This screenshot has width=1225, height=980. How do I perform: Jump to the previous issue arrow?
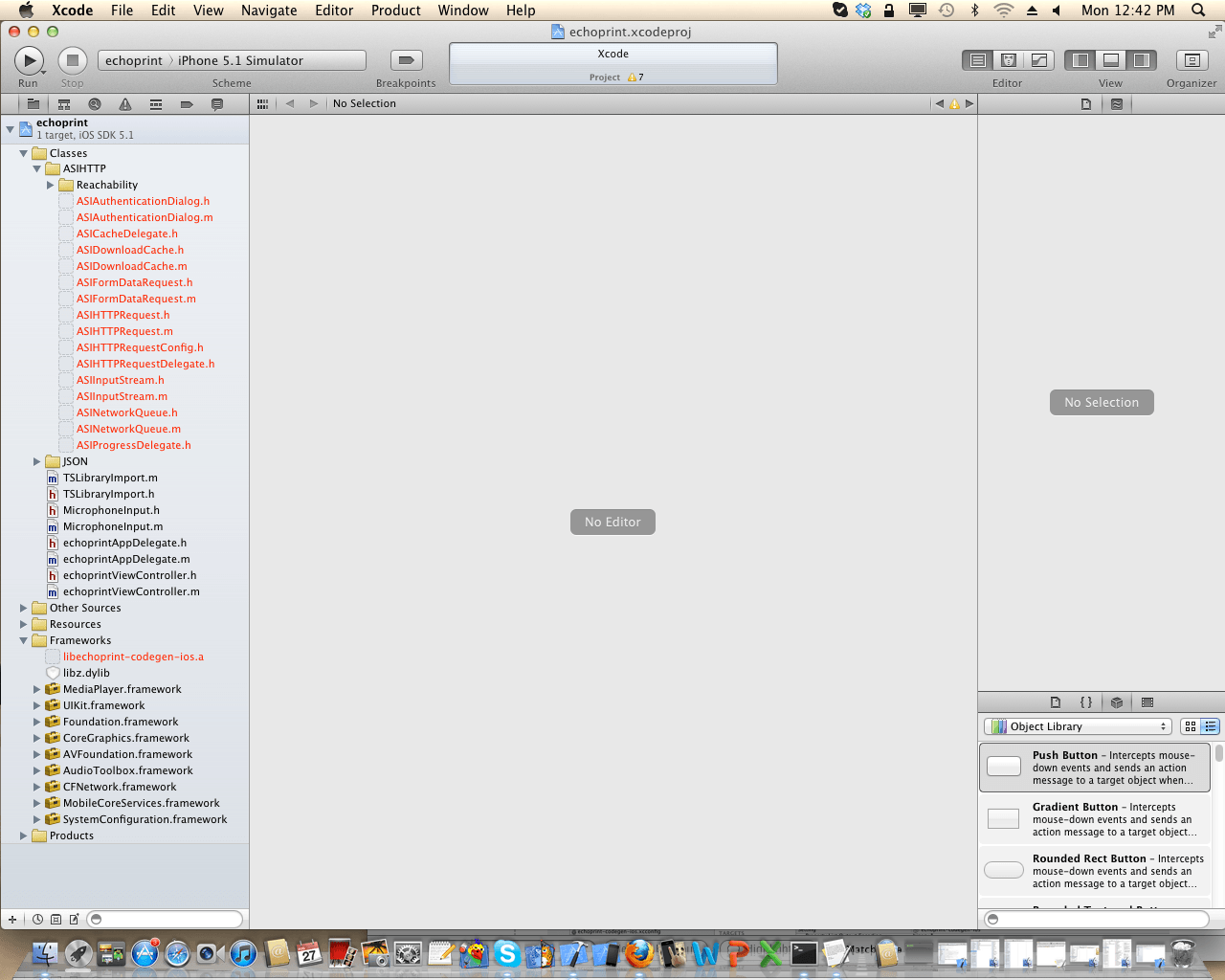939,103
